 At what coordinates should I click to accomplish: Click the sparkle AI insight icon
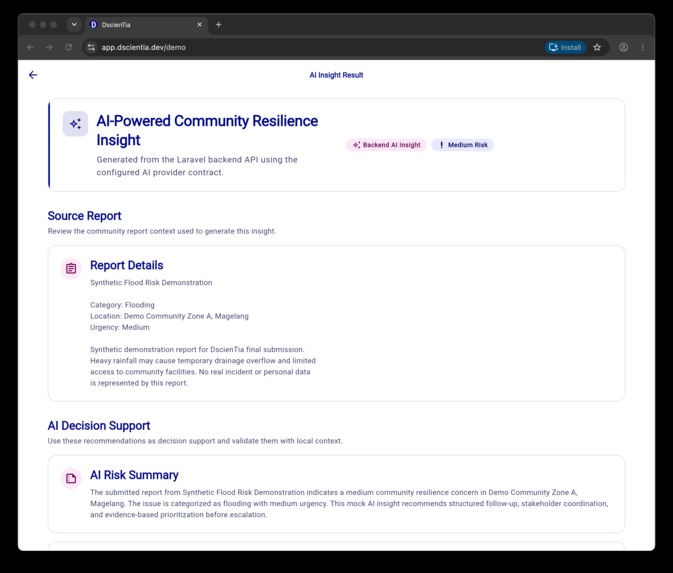coord(75,124)
